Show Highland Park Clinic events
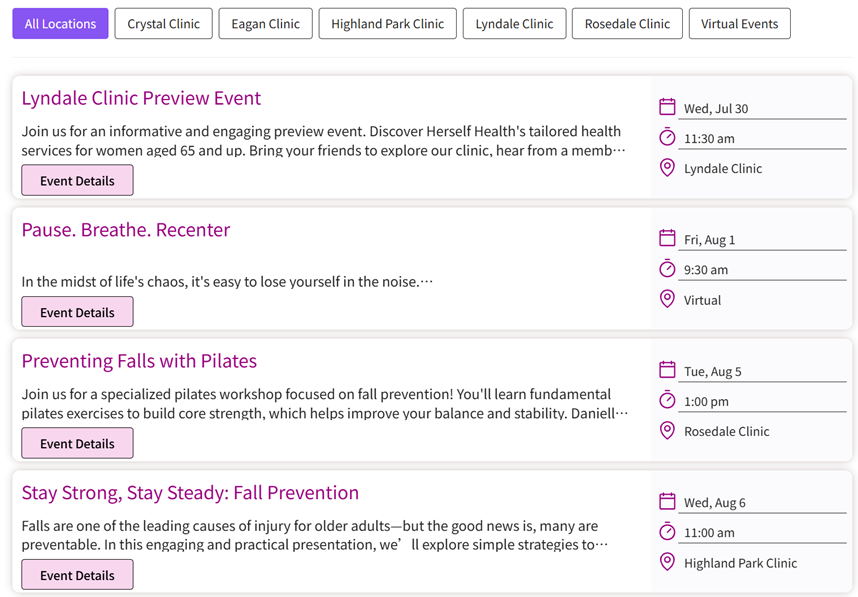 (x=387, y=24)
